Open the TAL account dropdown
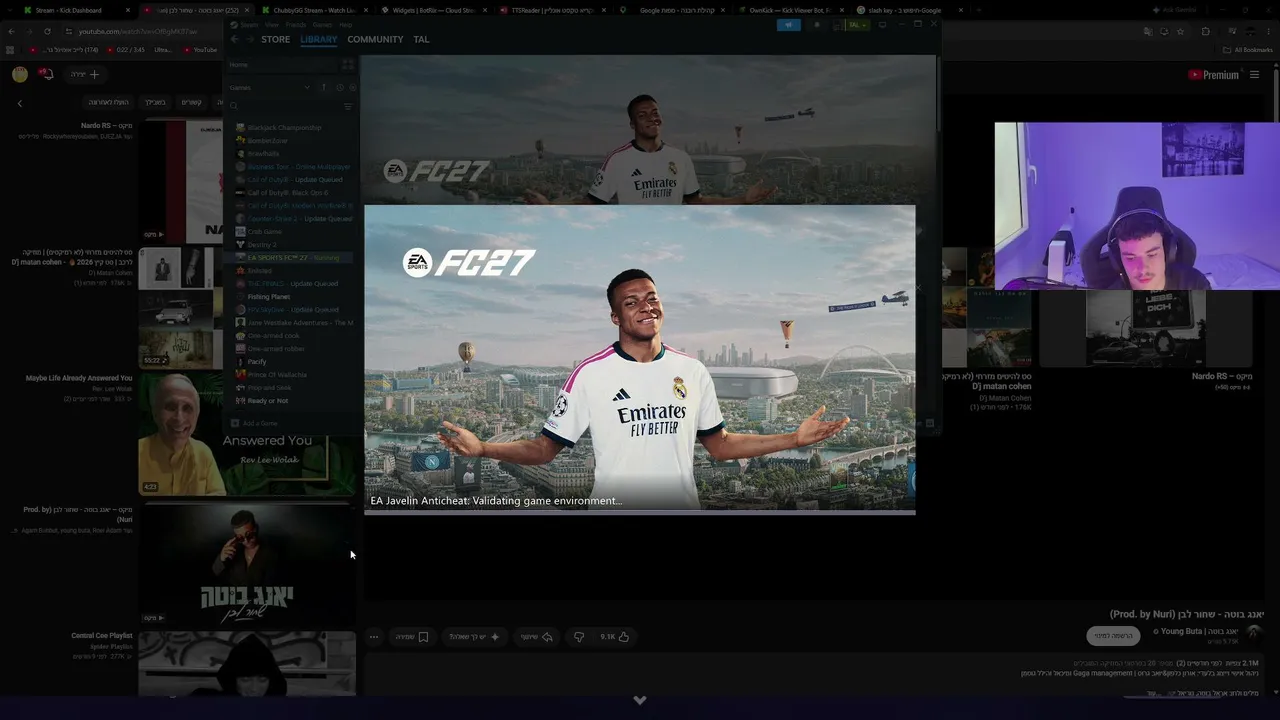1280x720 pixels. pos(856,25)
